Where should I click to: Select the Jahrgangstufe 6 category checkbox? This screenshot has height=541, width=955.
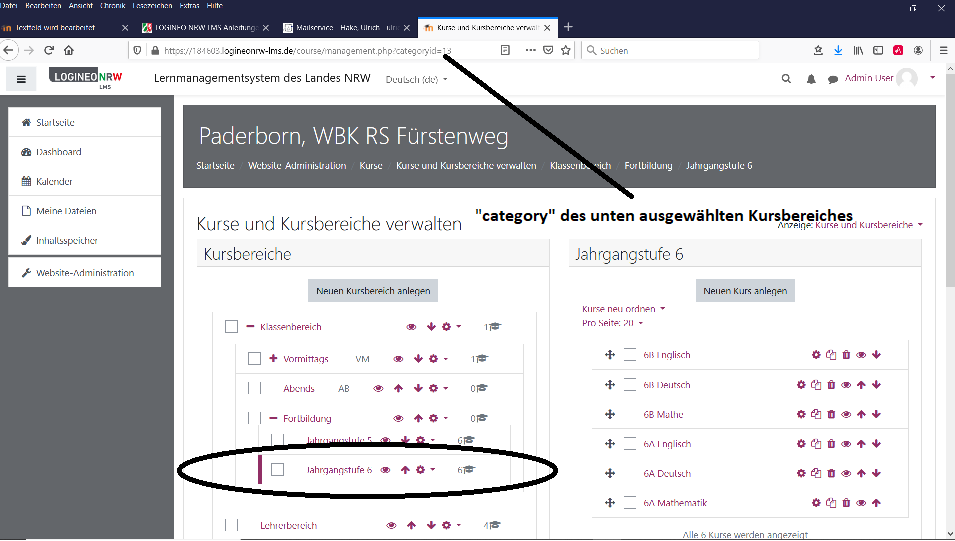278,470
